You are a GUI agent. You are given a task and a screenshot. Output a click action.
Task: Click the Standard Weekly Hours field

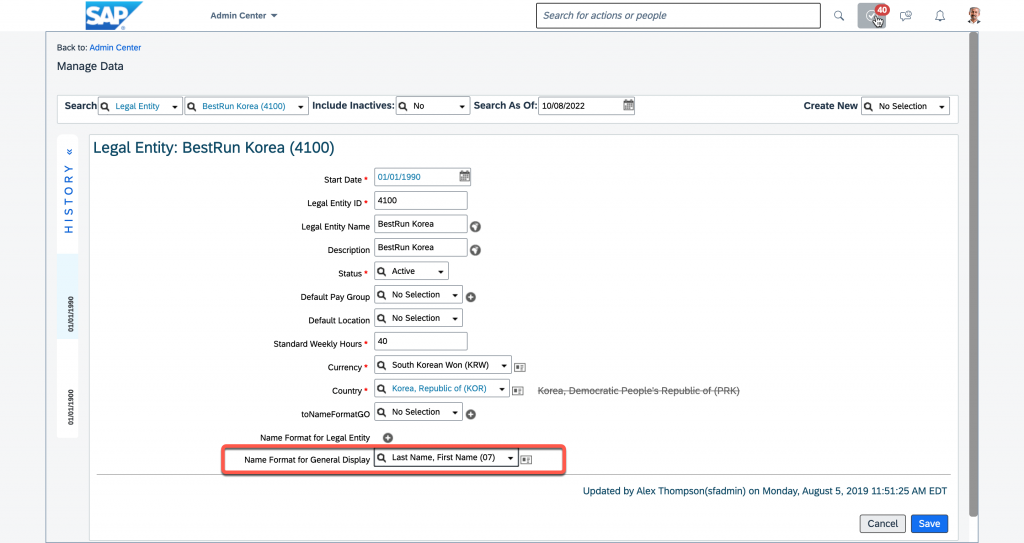tap(421, 341)
